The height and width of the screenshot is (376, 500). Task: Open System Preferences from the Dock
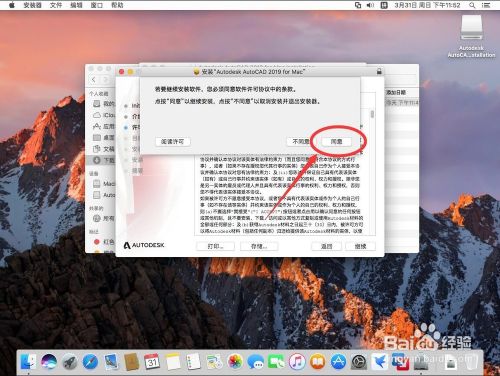click(x=359, y=362)
